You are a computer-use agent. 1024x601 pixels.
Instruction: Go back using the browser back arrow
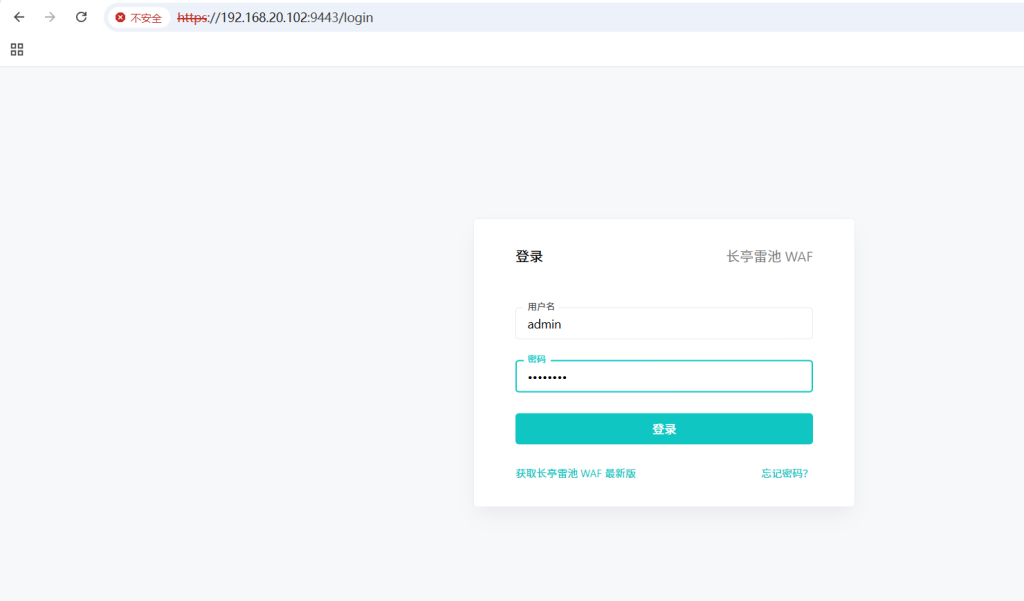click(x=19, y=17)
